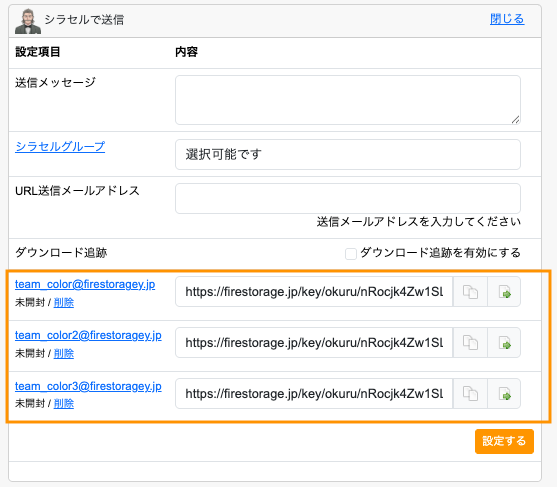Copy URL for team_color2@firestoragey.jp
Screen dimensions: 557x487
tap(470, 343)
